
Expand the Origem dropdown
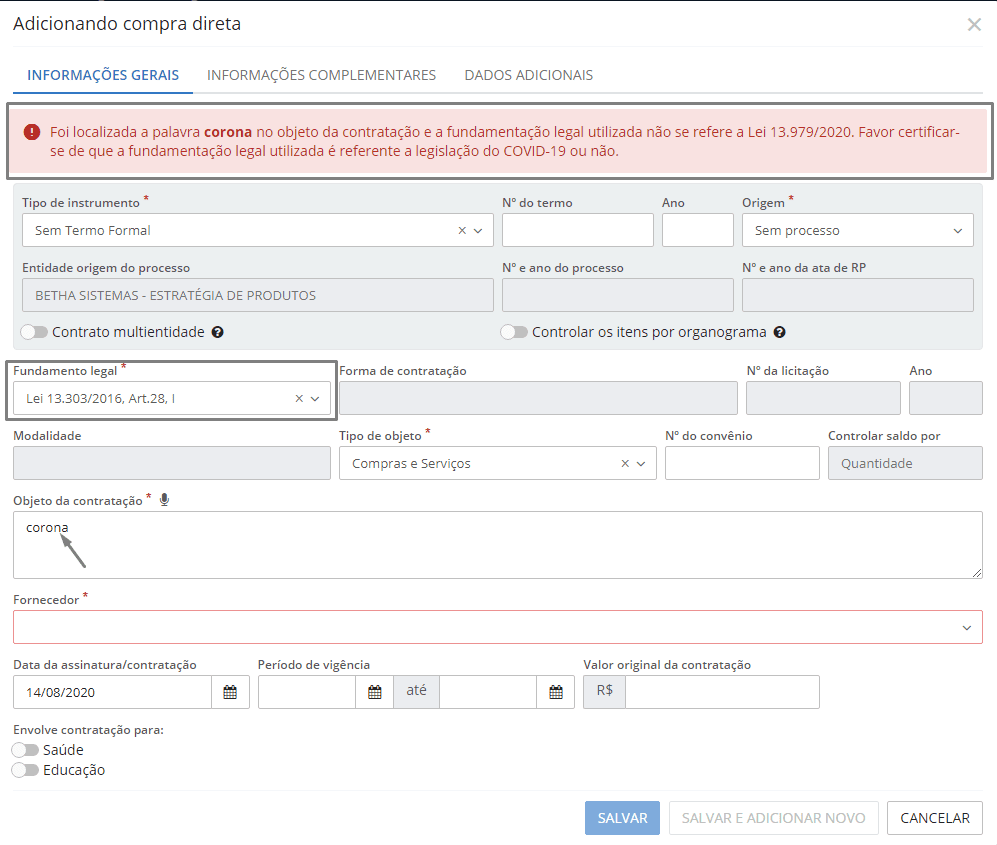[x=857, y=230]
